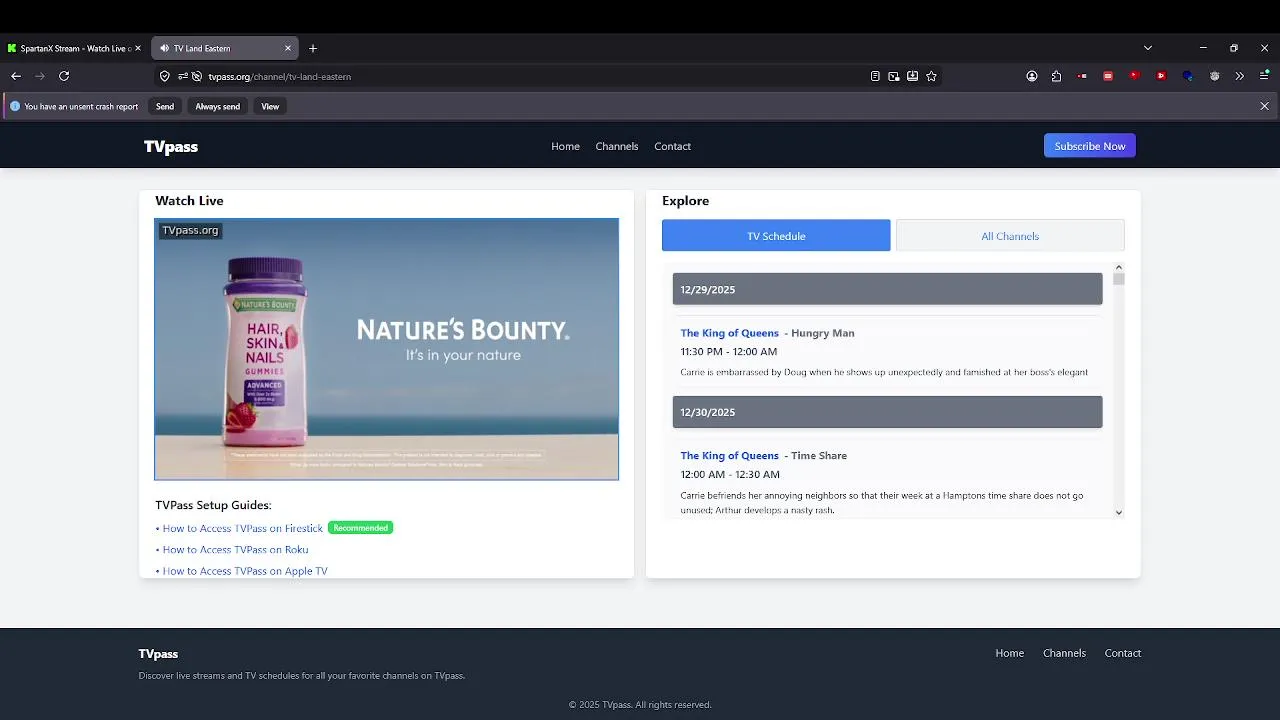The image size is (1280, 720).
Task: Send the unsent crash report
Action: pos(165,106)
